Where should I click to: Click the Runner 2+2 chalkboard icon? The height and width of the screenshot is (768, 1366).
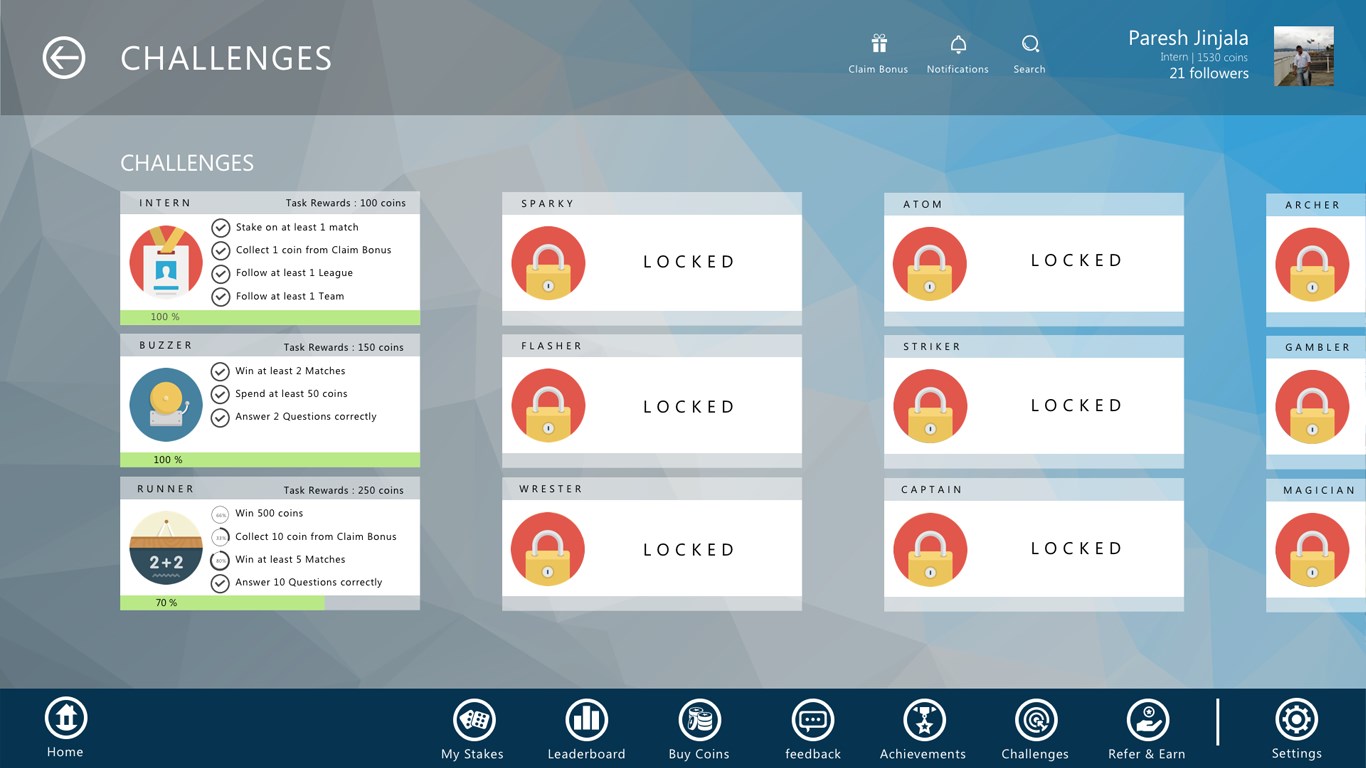click(x=166, y=548)
